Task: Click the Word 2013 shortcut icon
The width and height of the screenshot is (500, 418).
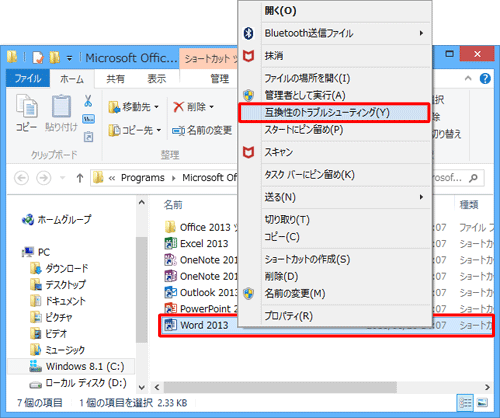Action: click(170, 325)
